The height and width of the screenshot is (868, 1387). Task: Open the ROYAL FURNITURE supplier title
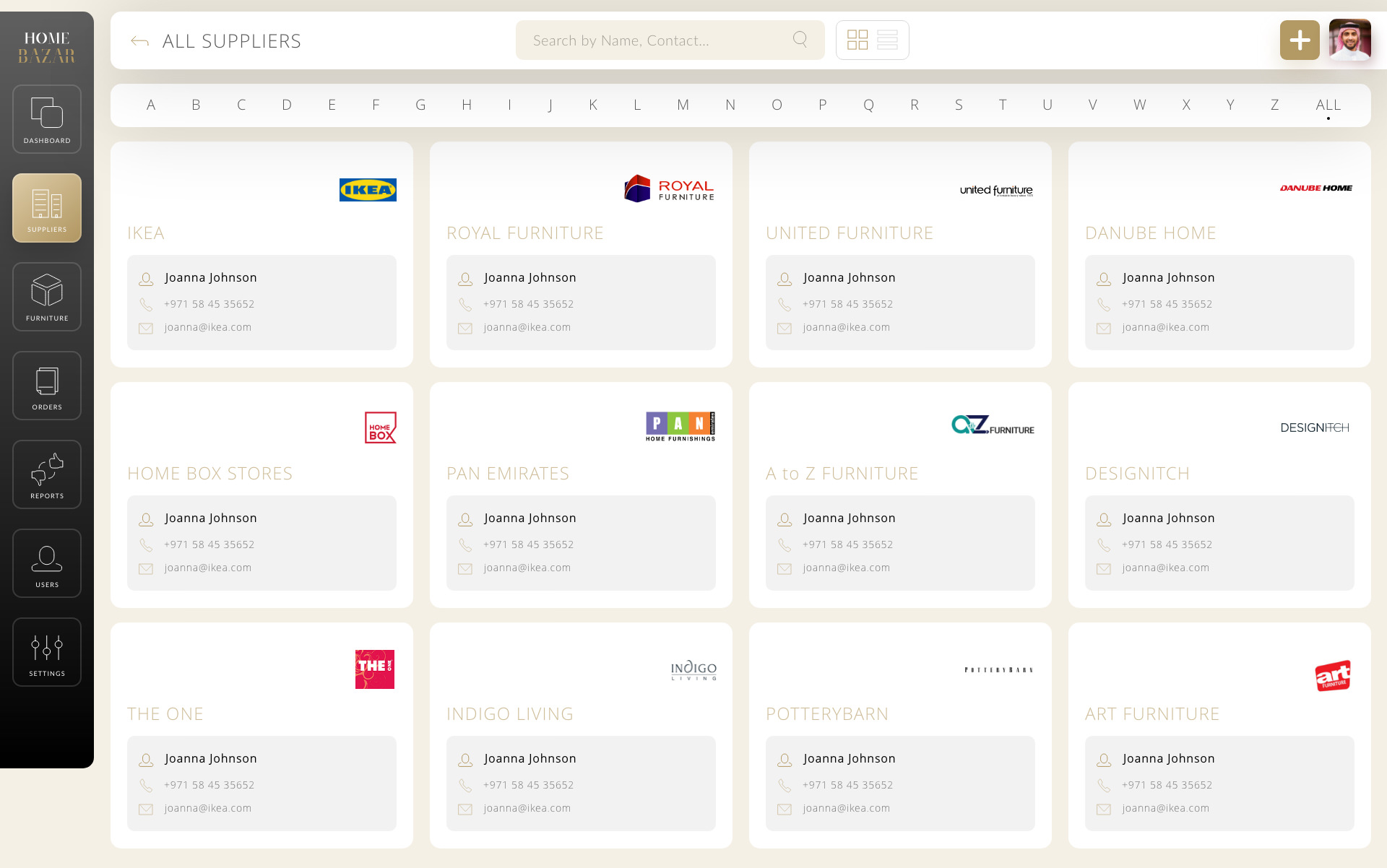click(x=525, y=233)
